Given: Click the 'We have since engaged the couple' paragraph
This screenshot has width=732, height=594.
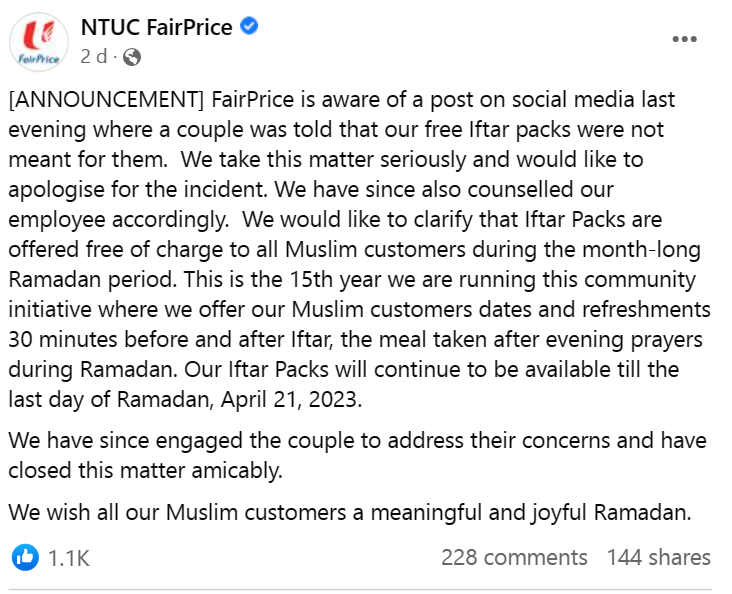Looking at the screenshot, I should 358,455.
